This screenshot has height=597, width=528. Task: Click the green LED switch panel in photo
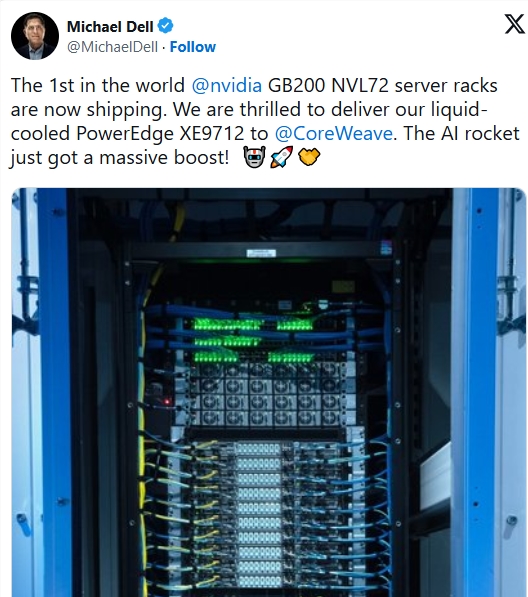(255, 341)
